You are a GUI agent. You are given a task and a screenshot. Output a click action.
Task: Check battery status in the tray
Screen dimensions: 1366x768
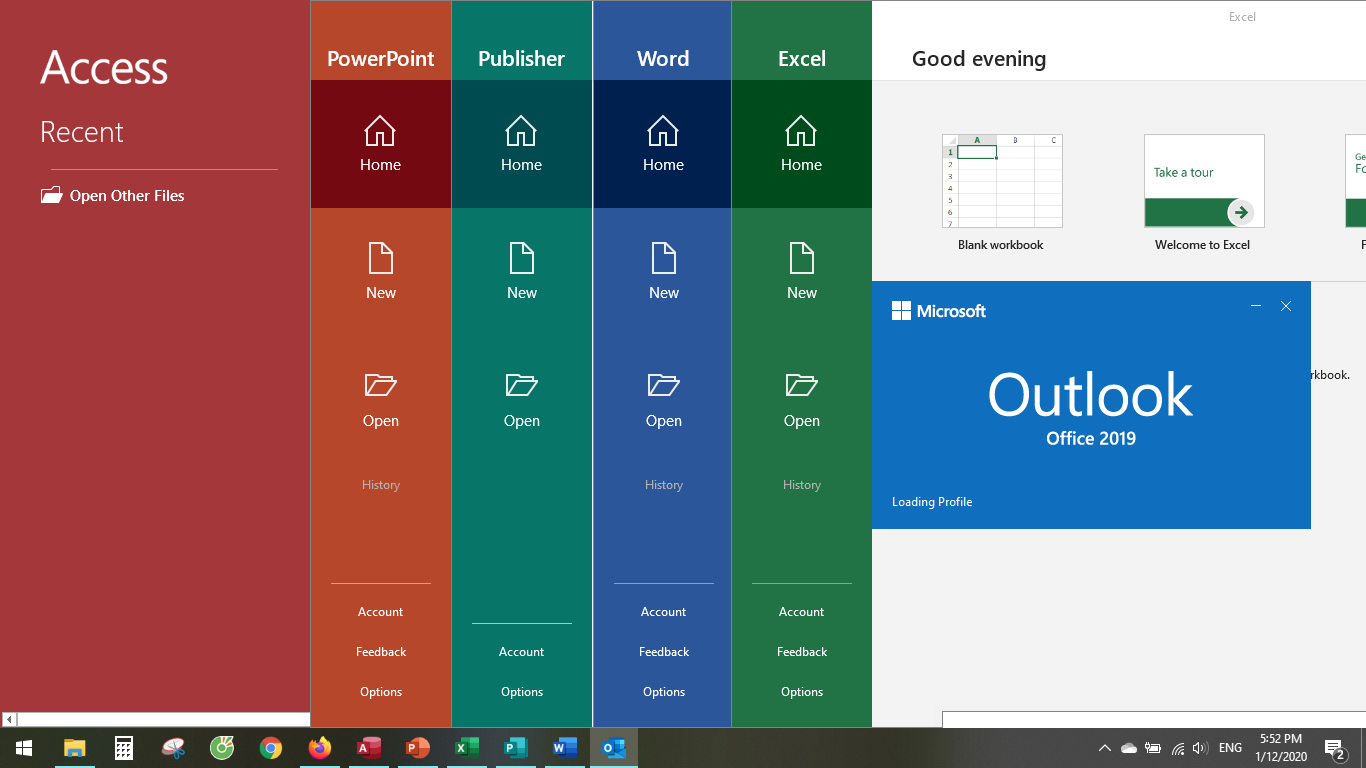coord(1153,748)
